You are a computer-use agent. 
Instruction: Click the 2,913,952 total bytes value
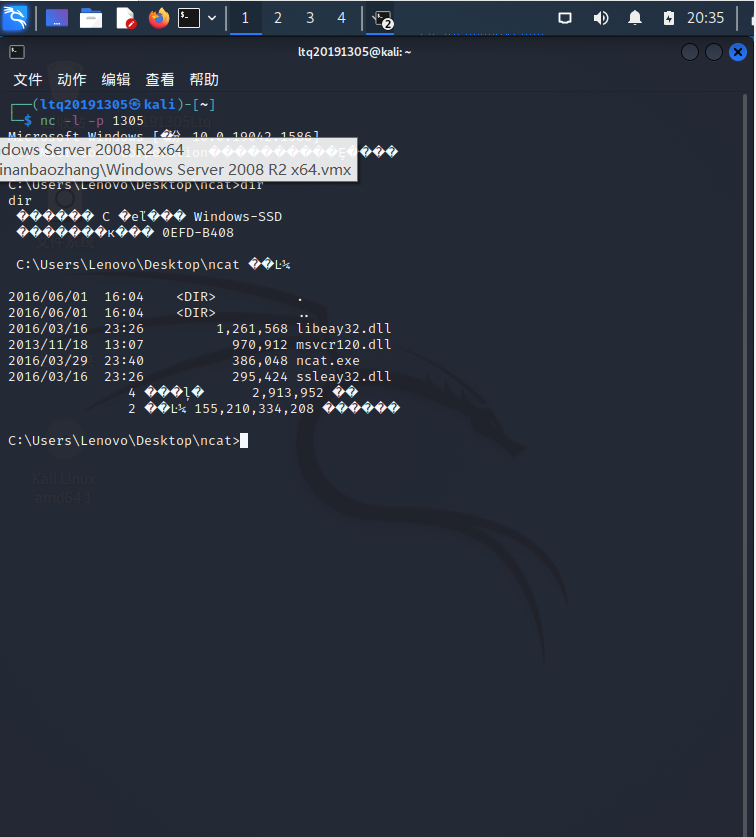pyautogui.click(x=287, y=393)
